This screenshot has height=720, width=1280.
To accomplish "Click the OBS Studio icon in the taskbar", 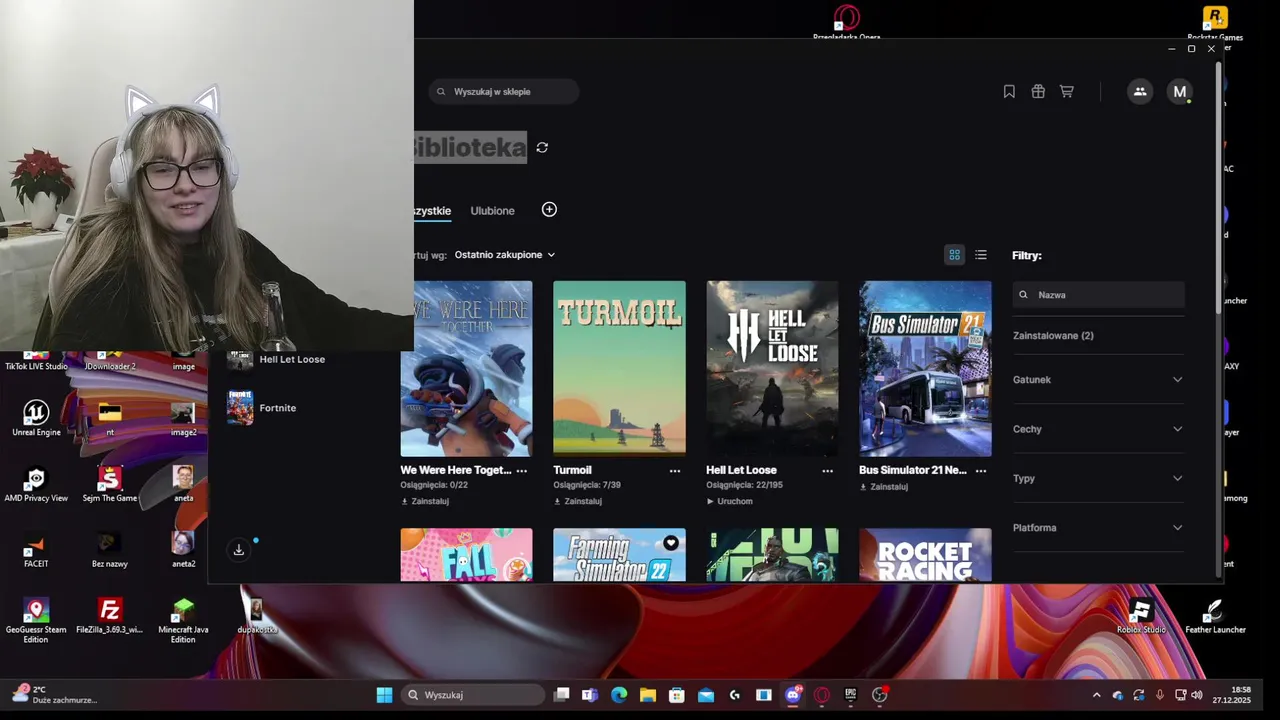I will [x=880, y=695].
